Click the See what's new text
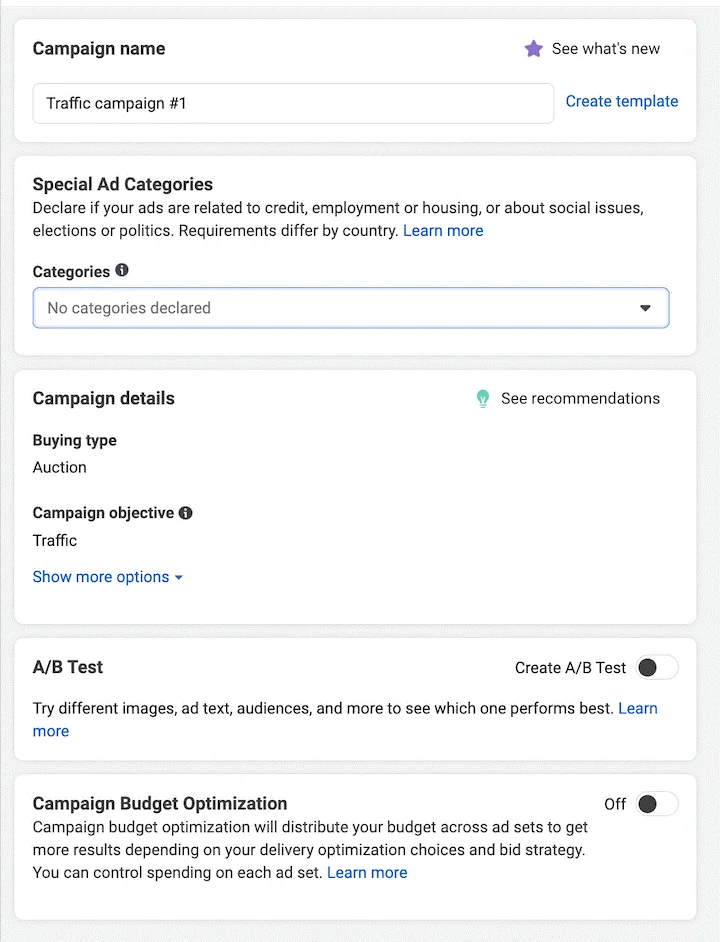Viewport: 720px width, 942px height. 606,49
